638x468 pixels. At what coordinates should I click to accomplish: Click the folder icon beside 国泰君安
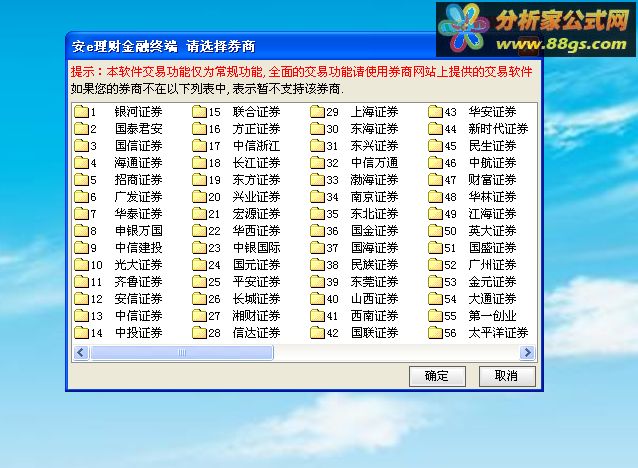81,129
